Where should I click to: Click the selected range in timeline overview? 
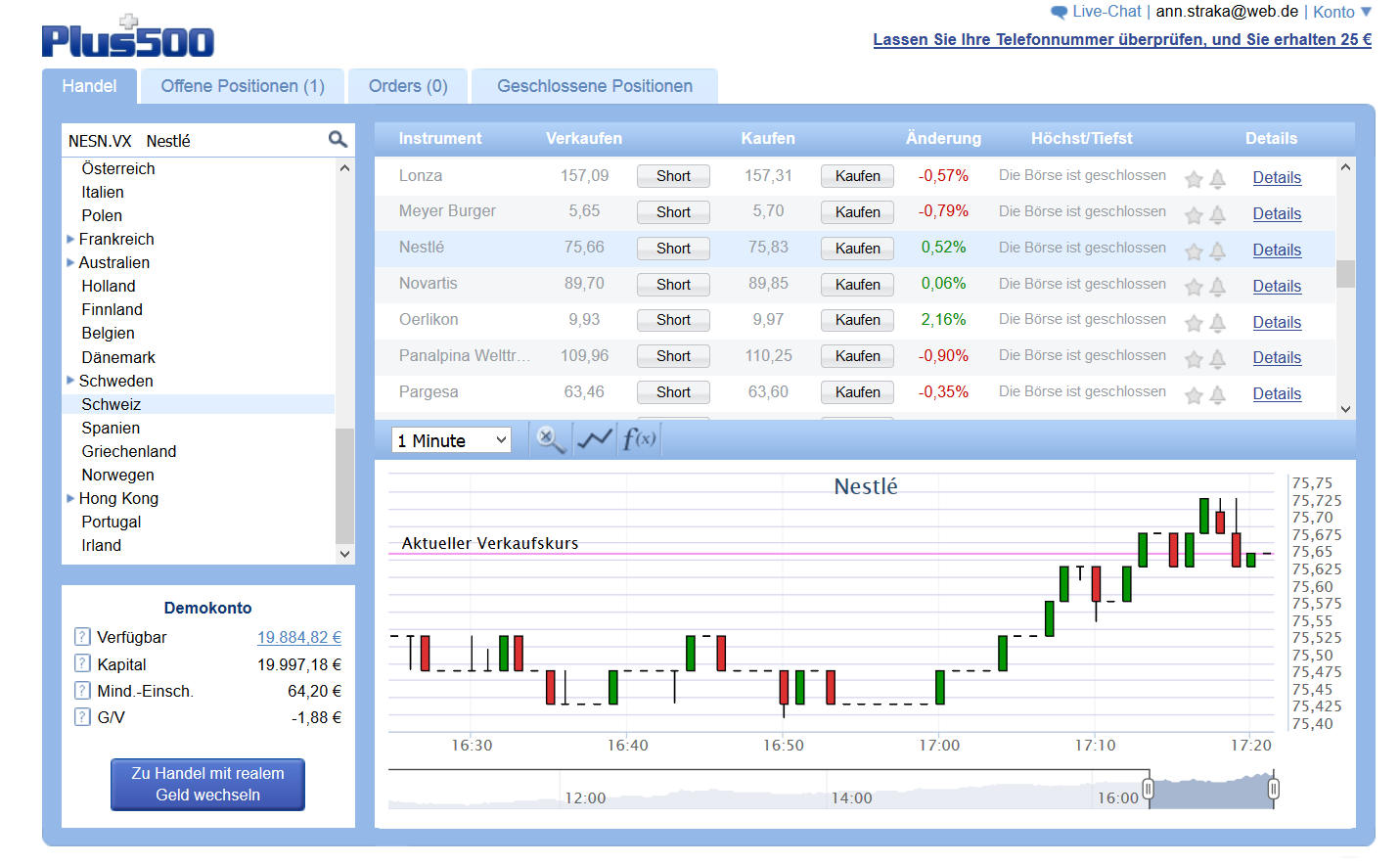click(x=1211, y=793)
